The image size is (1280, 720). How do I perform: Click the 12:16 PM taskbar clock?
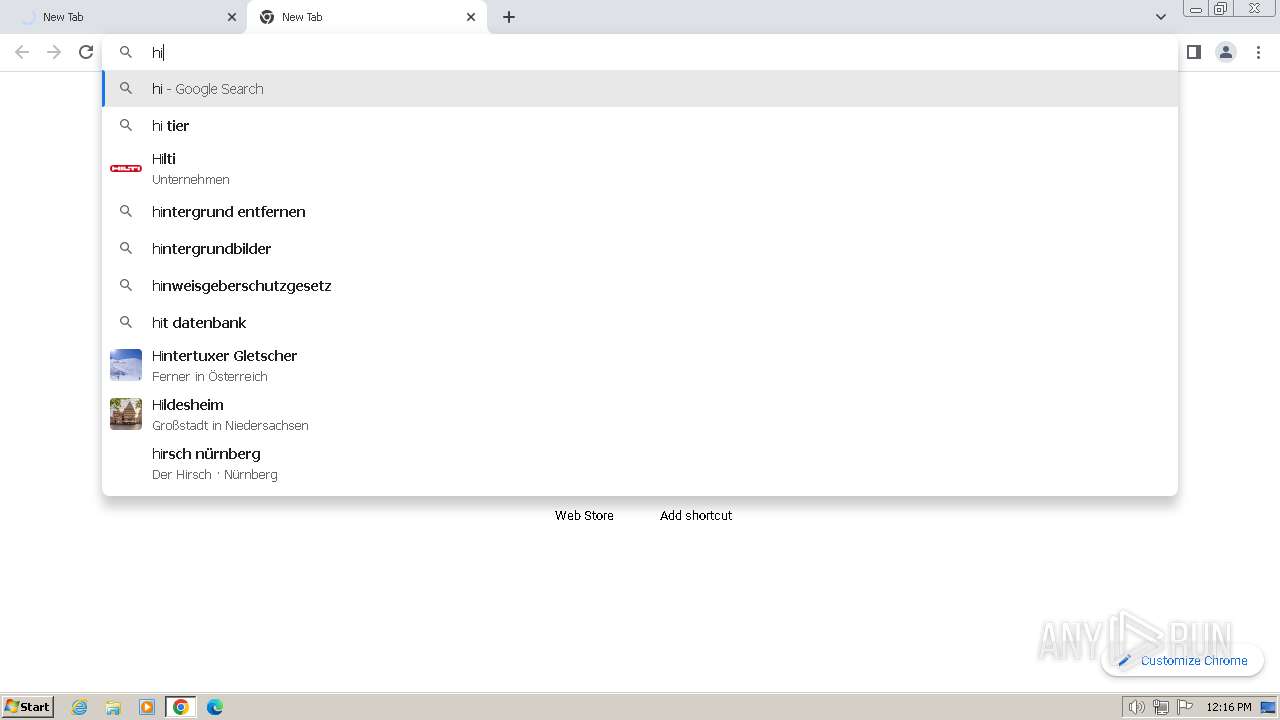tap(1229, 707)
